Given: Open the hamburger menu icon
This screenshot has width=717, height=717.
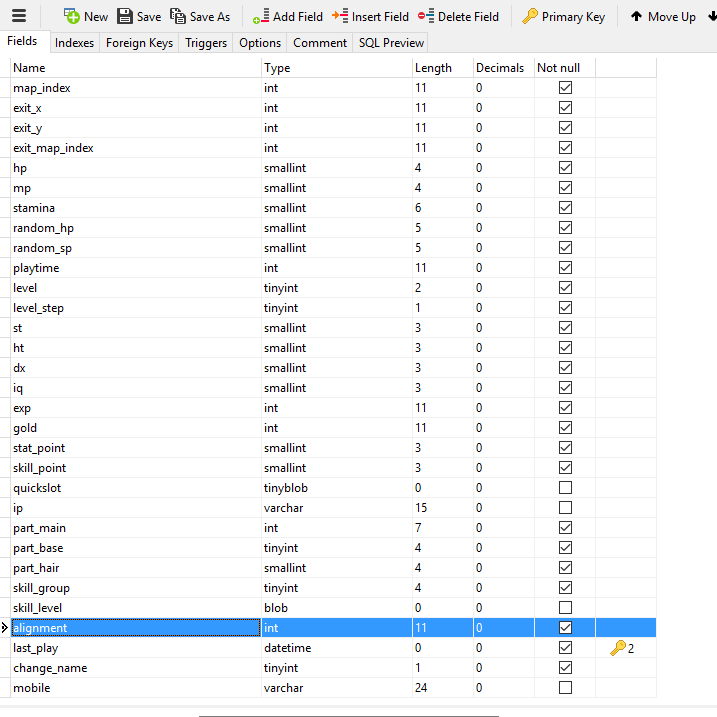Looking at the screenshot, I should point(19,16).
